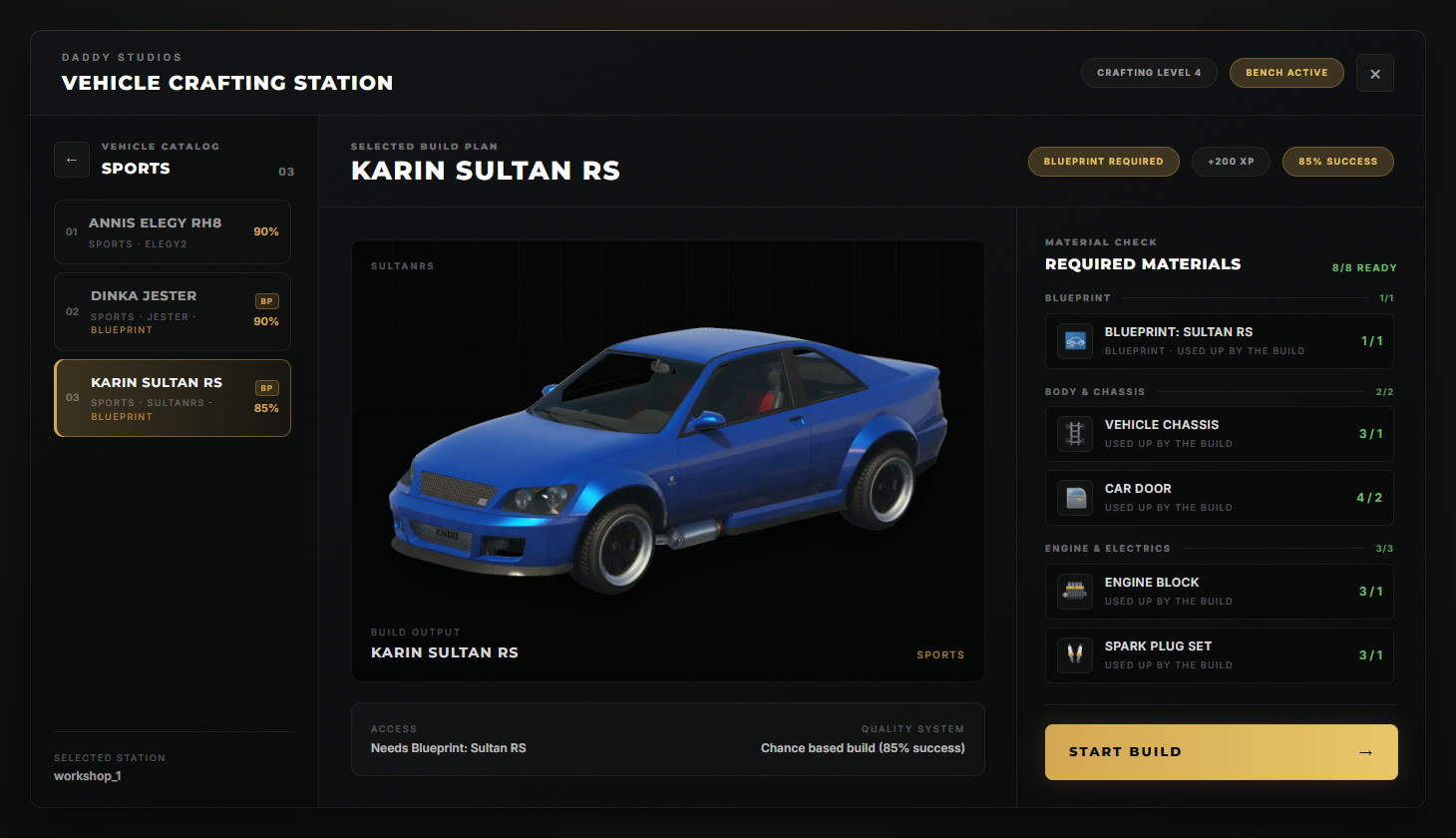1456x838 pixels.
Task: Click the +200 XP badge
Action: point(1231,162)
